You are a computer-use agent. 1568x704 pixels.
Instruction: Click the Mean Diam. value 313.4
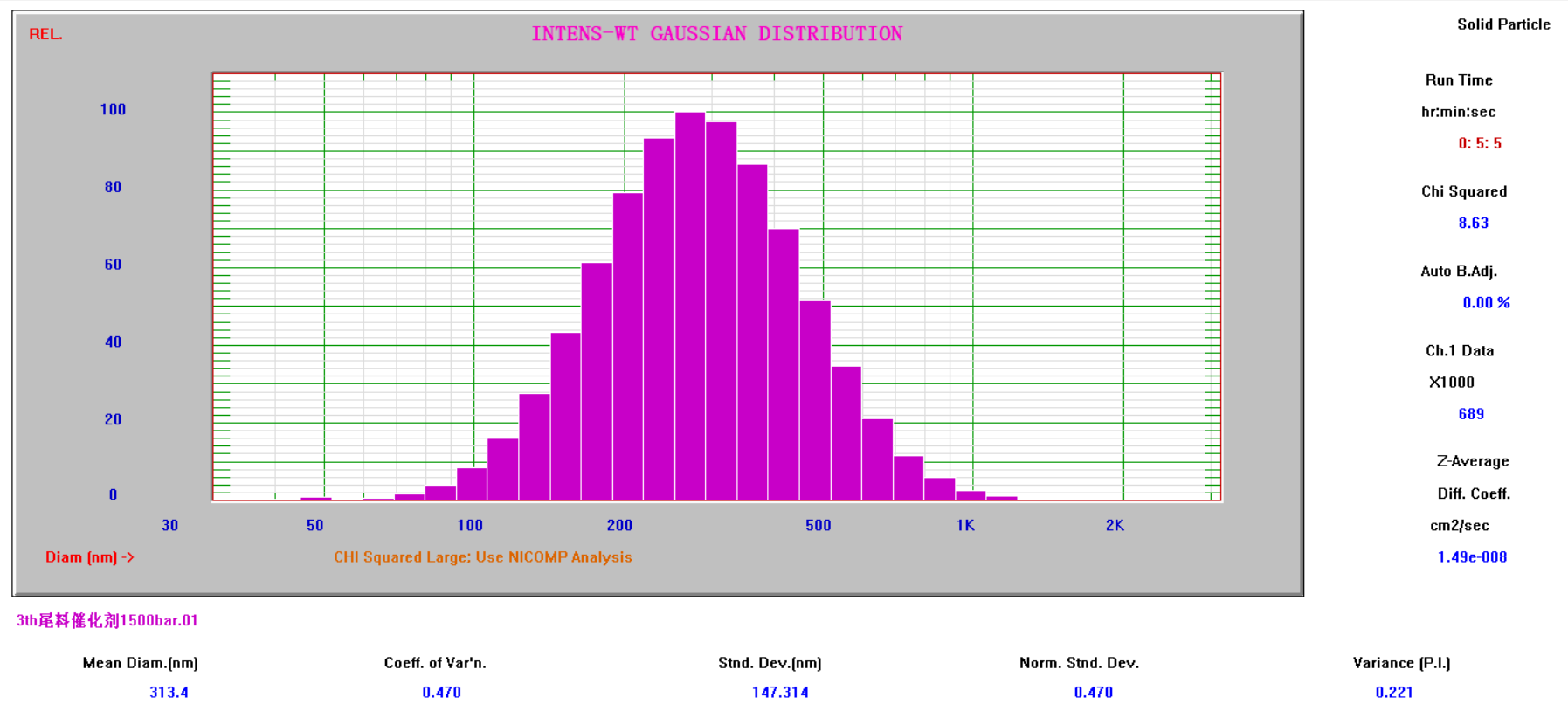[x=169, y=692]
